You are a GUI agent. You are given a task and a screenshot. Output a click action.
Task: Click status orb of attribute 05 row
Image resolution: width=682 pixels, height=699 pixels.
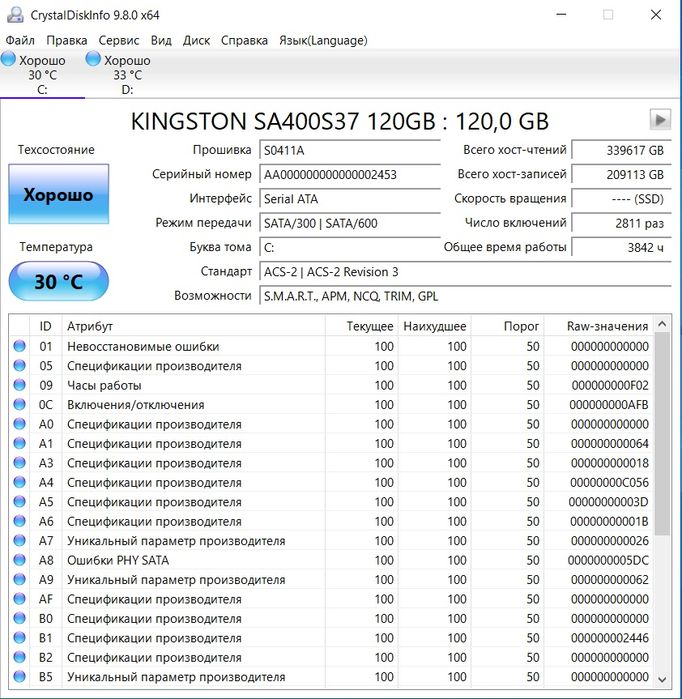point(20,366)
